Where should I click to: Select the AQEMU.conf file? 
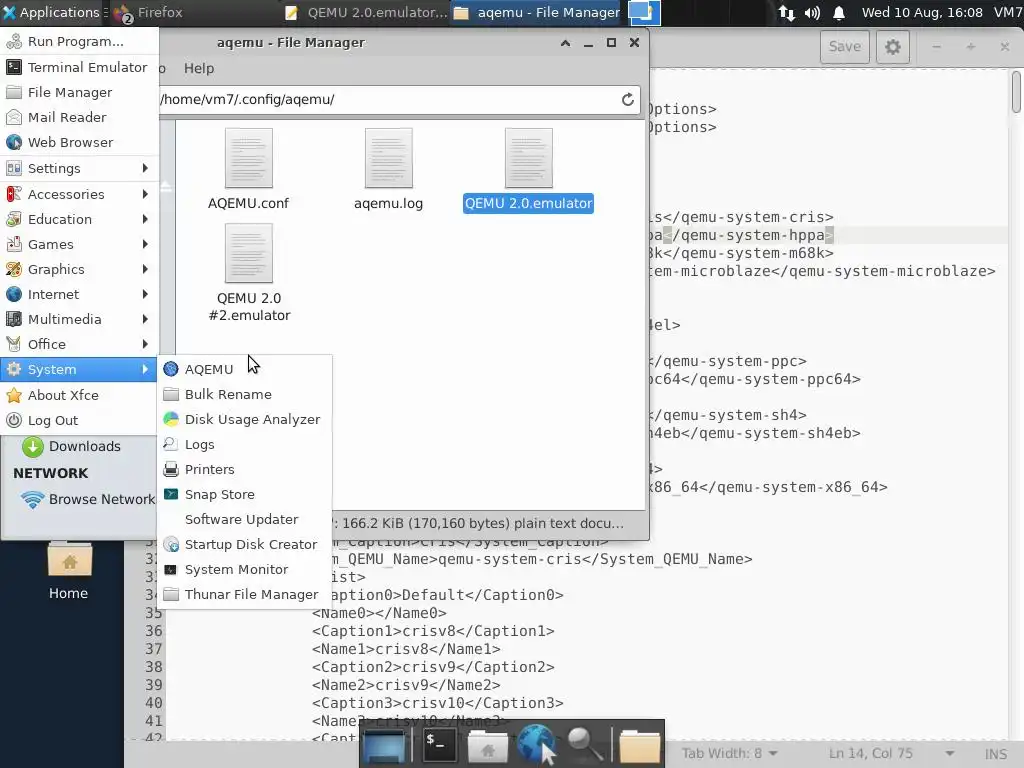248,169
